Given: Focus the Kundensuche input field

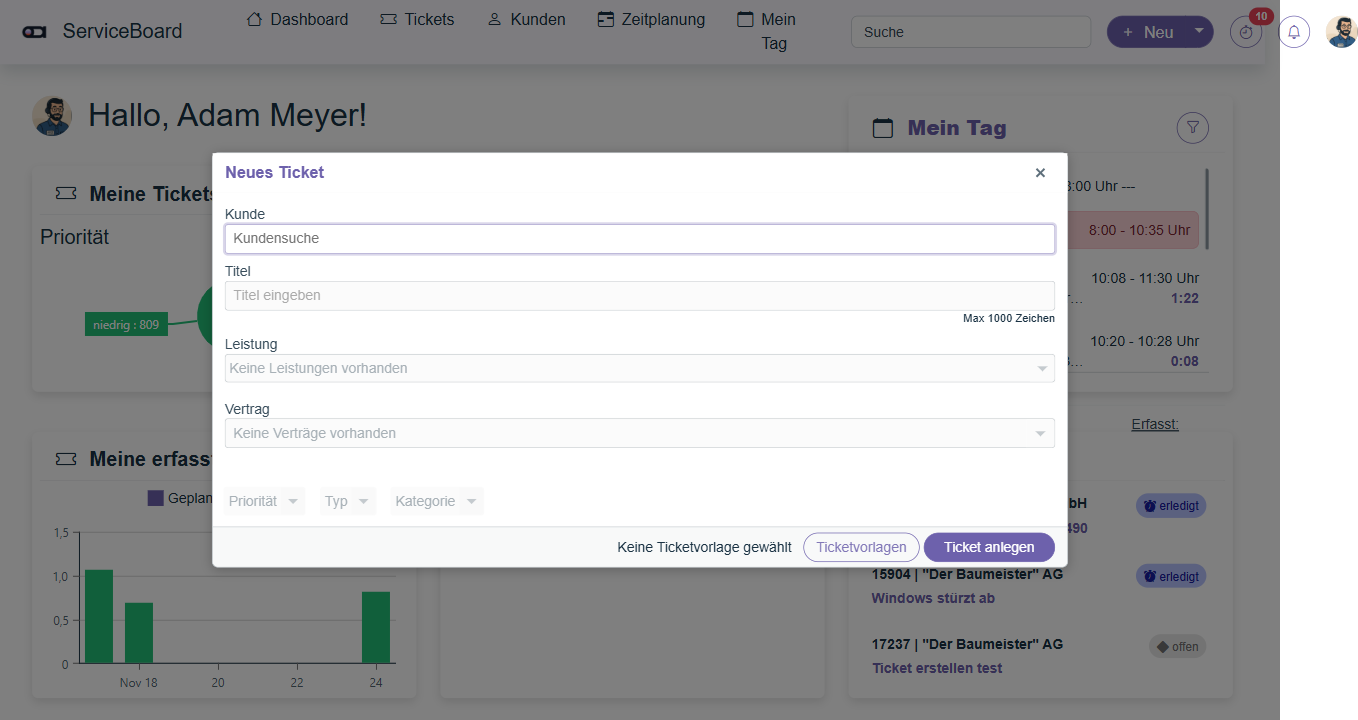Looking at the screenshot, I should 639,238.
